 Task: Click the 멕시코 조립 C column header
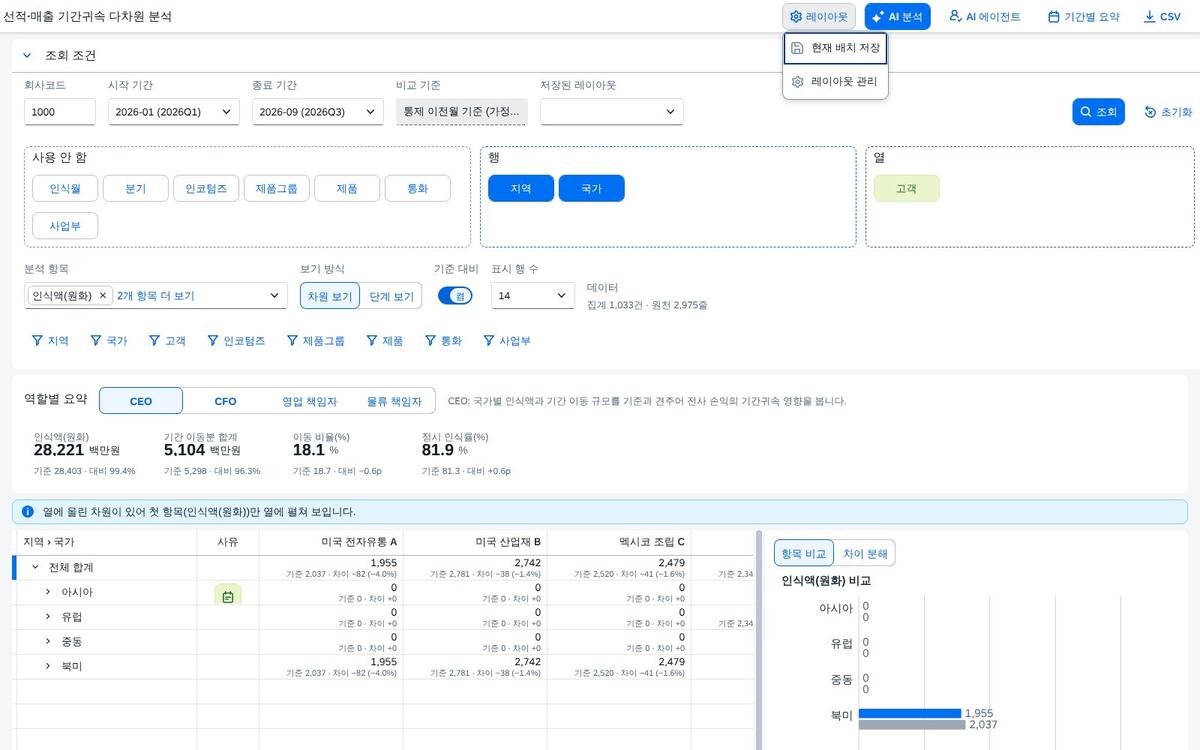[x=618, y=542]
